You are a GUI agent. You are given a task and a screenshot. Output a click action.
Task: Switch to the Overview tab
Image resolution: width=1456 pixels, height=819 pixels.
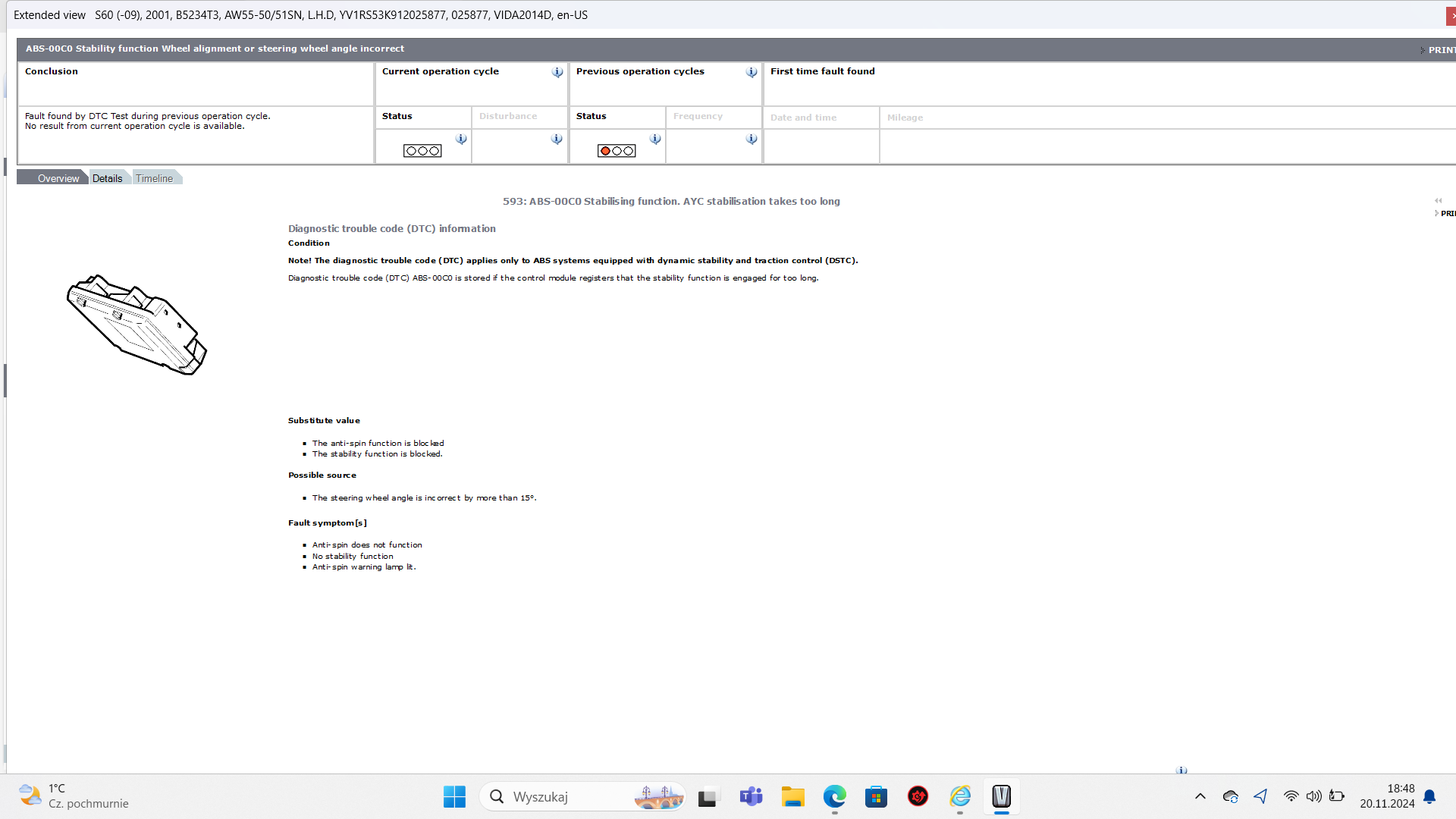coord(58,178)
